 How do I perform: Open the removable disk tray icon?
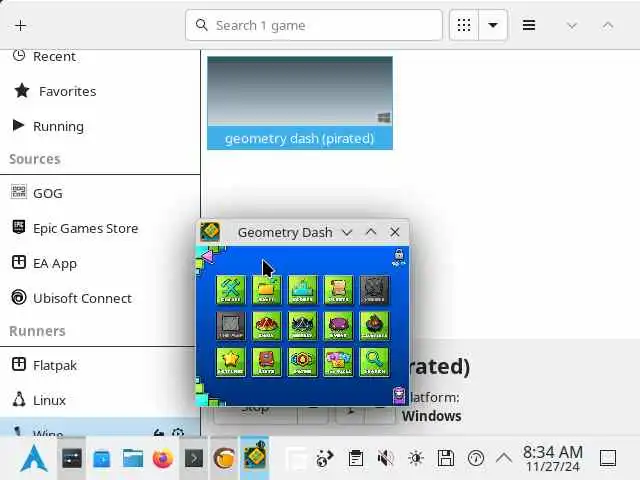click(446, 458)
